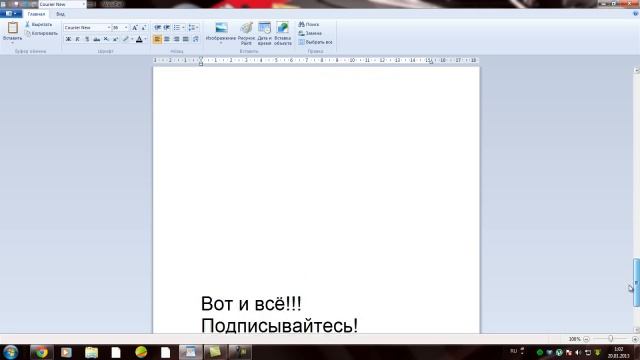Image resolution: width=640 pixels, height=360 pixels.
Task: Insert date and time (Дата и время)
Action: (264, 33)
